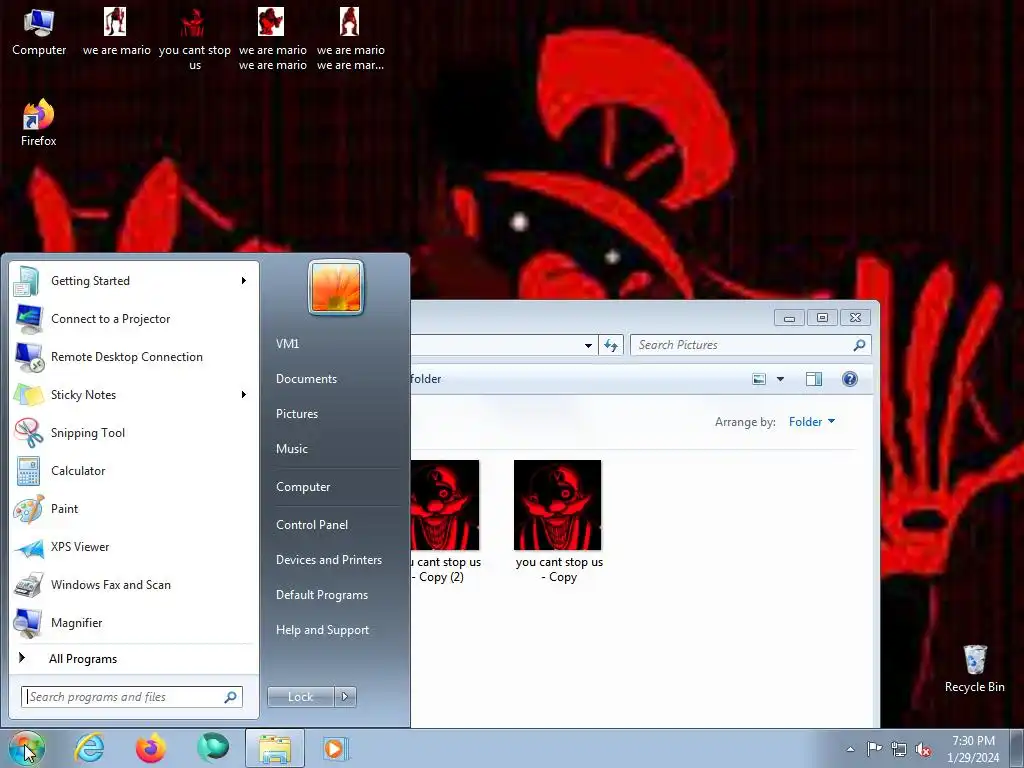Click the user account picture in Start menu
1024x768 pixels.
pos(336,287)
